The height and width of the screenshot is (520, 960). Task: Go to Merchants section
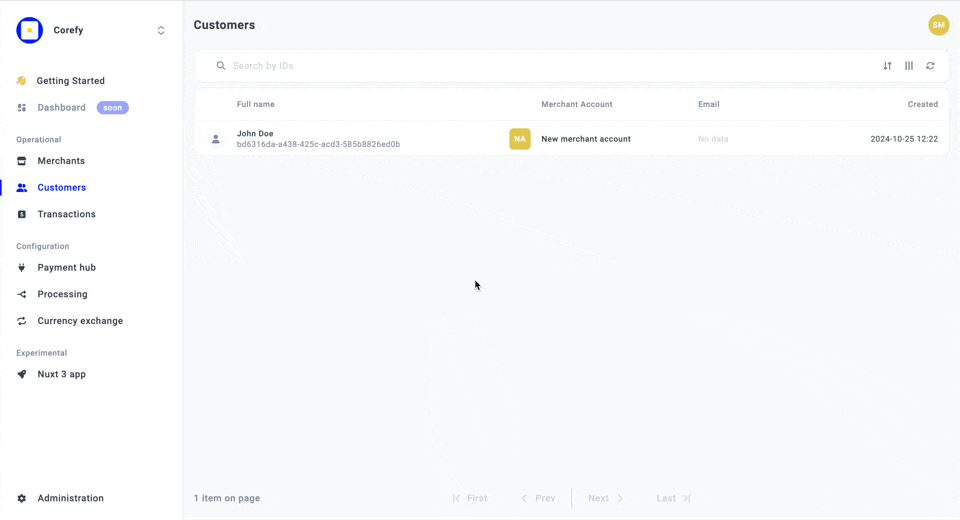[61, 161]
